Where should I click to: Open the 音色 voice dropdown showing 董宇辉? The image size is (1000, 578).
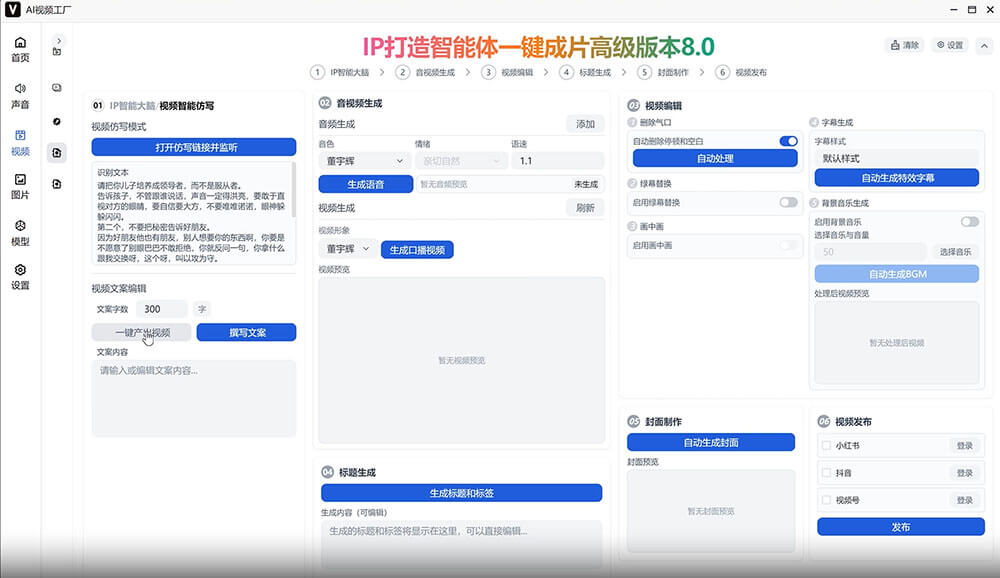[363, 160]
